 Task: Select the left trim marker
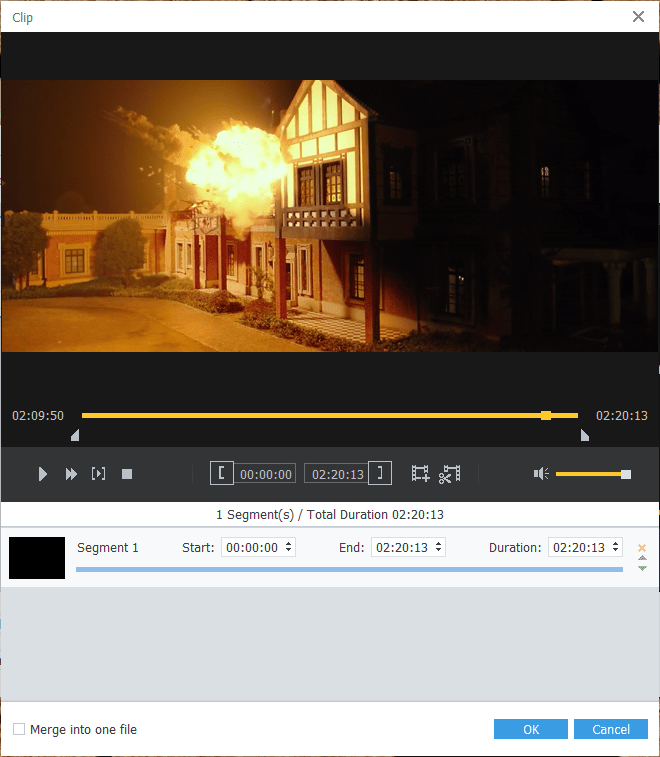click(75, 435)
